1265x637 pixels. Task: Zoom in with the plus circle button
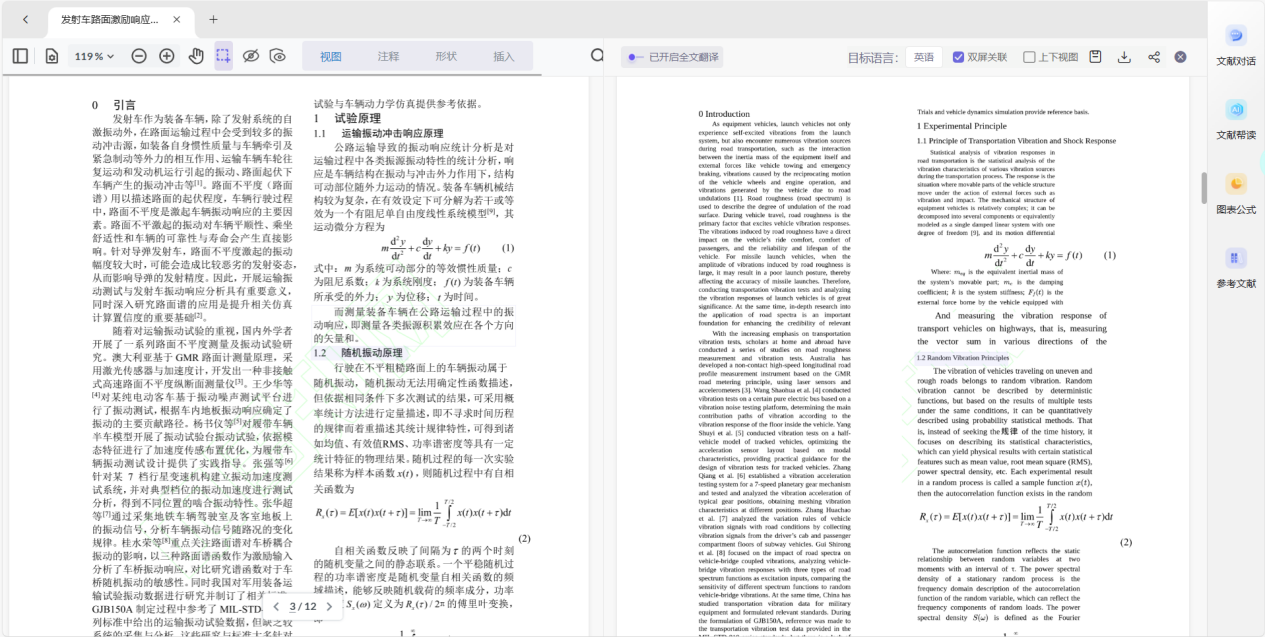point(167,56)
